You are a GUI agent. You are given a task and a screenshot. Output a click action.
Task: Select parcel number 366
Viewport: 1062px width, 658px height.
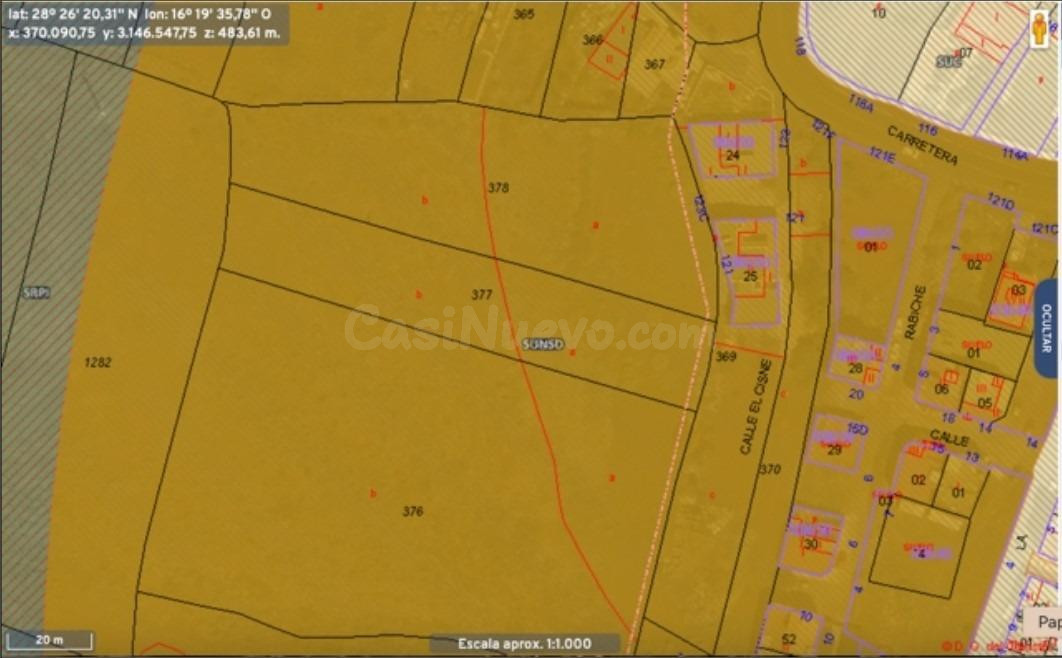593,40
